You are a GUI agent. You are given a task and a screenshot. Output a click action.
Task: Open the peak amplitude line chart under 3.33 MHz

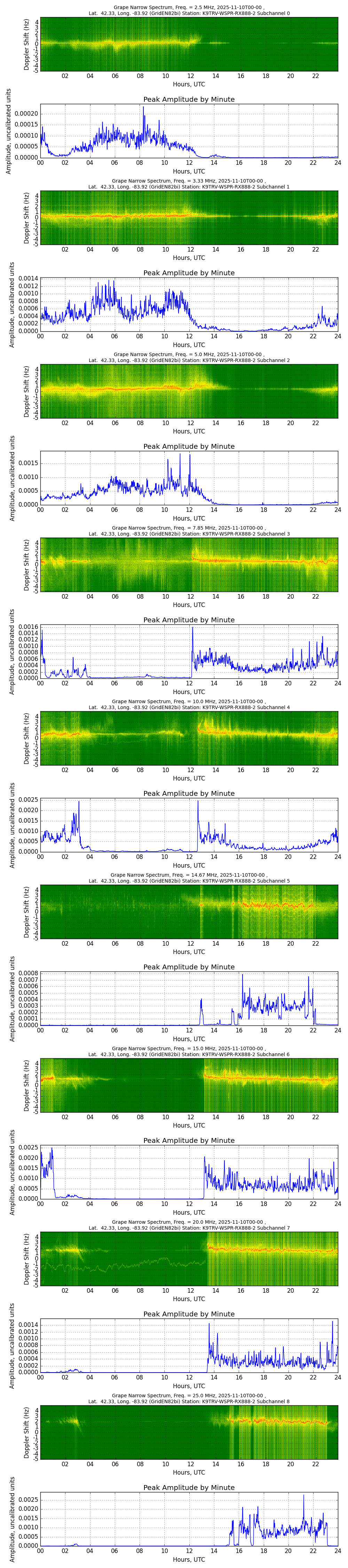(189, 304)
